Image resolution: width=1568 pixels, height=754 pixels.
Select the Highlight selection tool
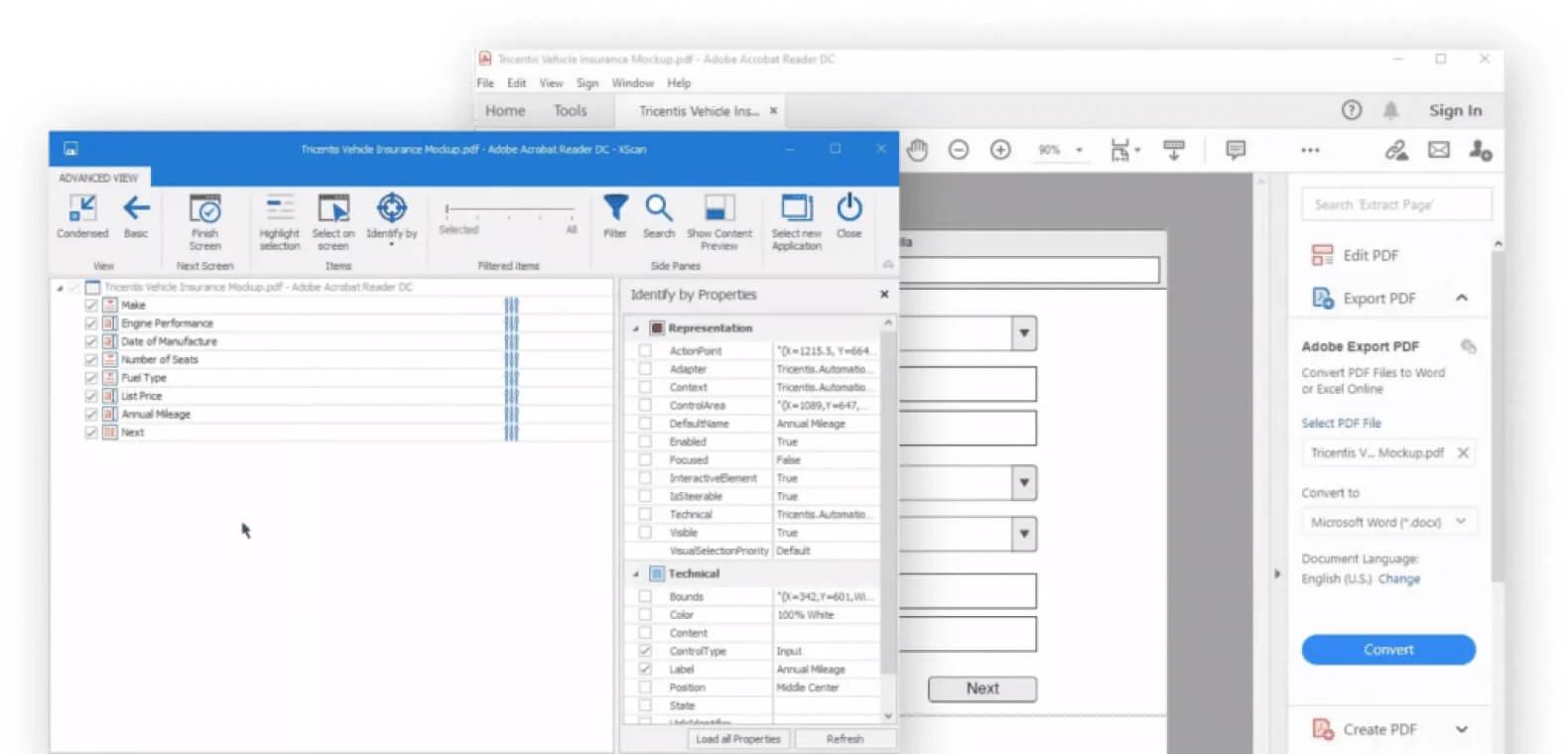(280, 210)
